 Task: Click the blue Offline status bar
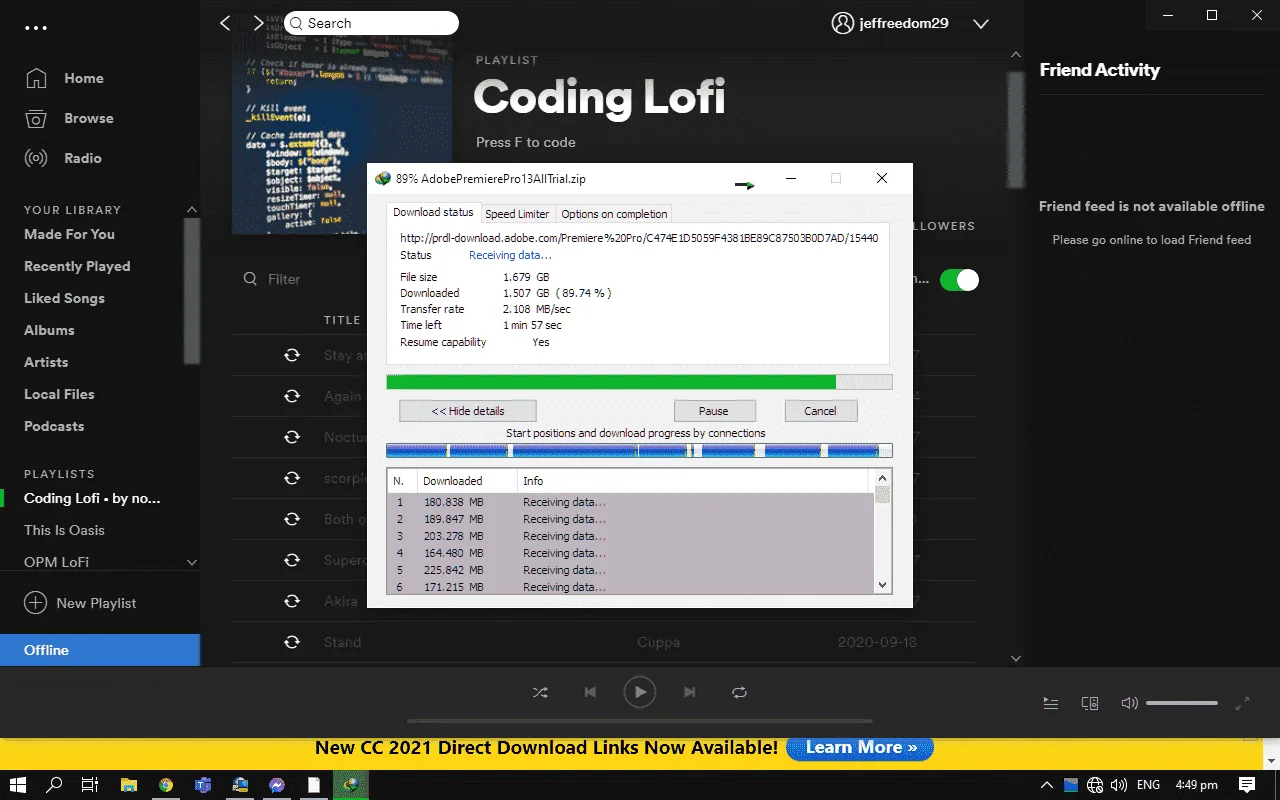click(100, 650)
